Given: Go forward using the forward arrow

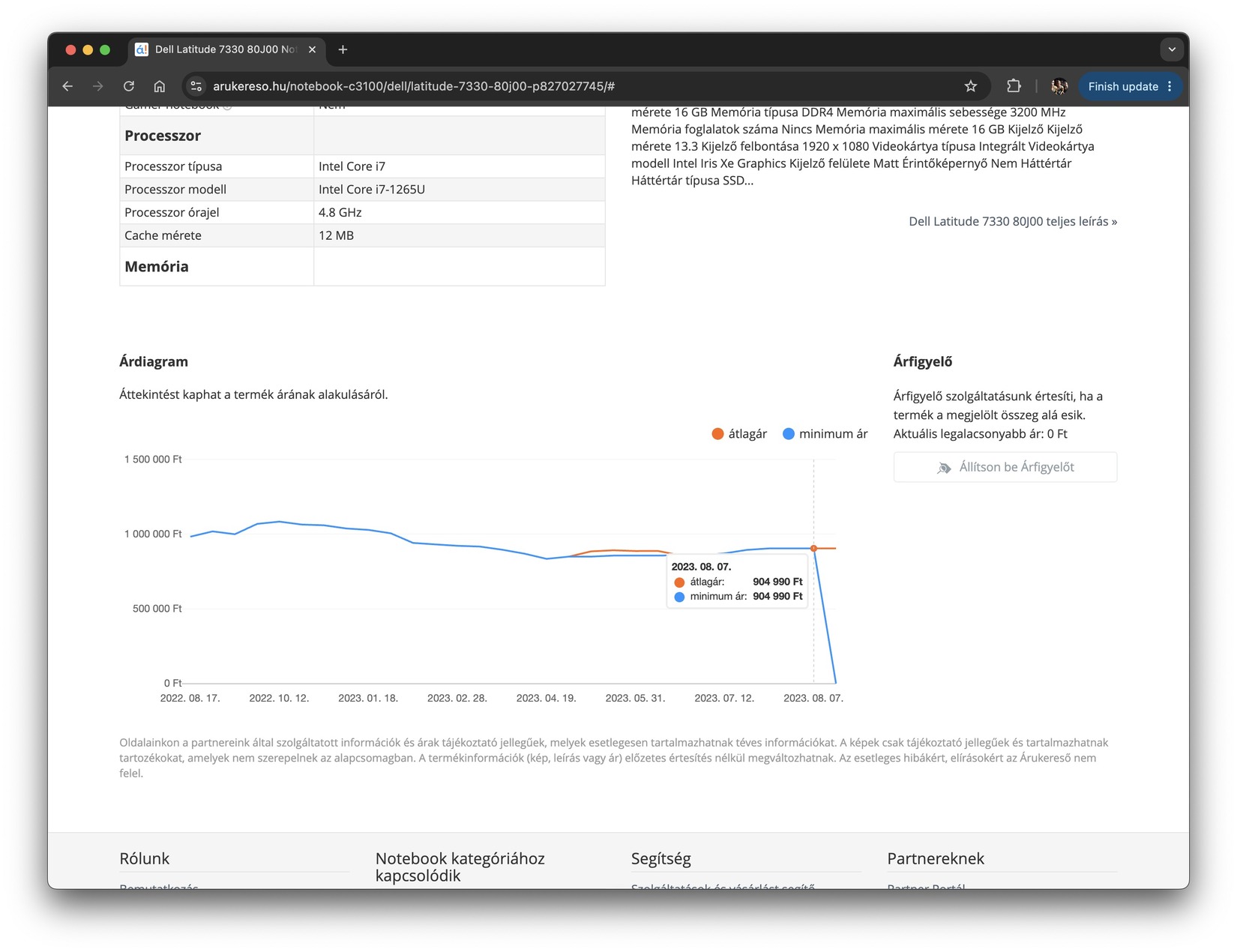Looking at the screenshot, I should pos(98,86).
